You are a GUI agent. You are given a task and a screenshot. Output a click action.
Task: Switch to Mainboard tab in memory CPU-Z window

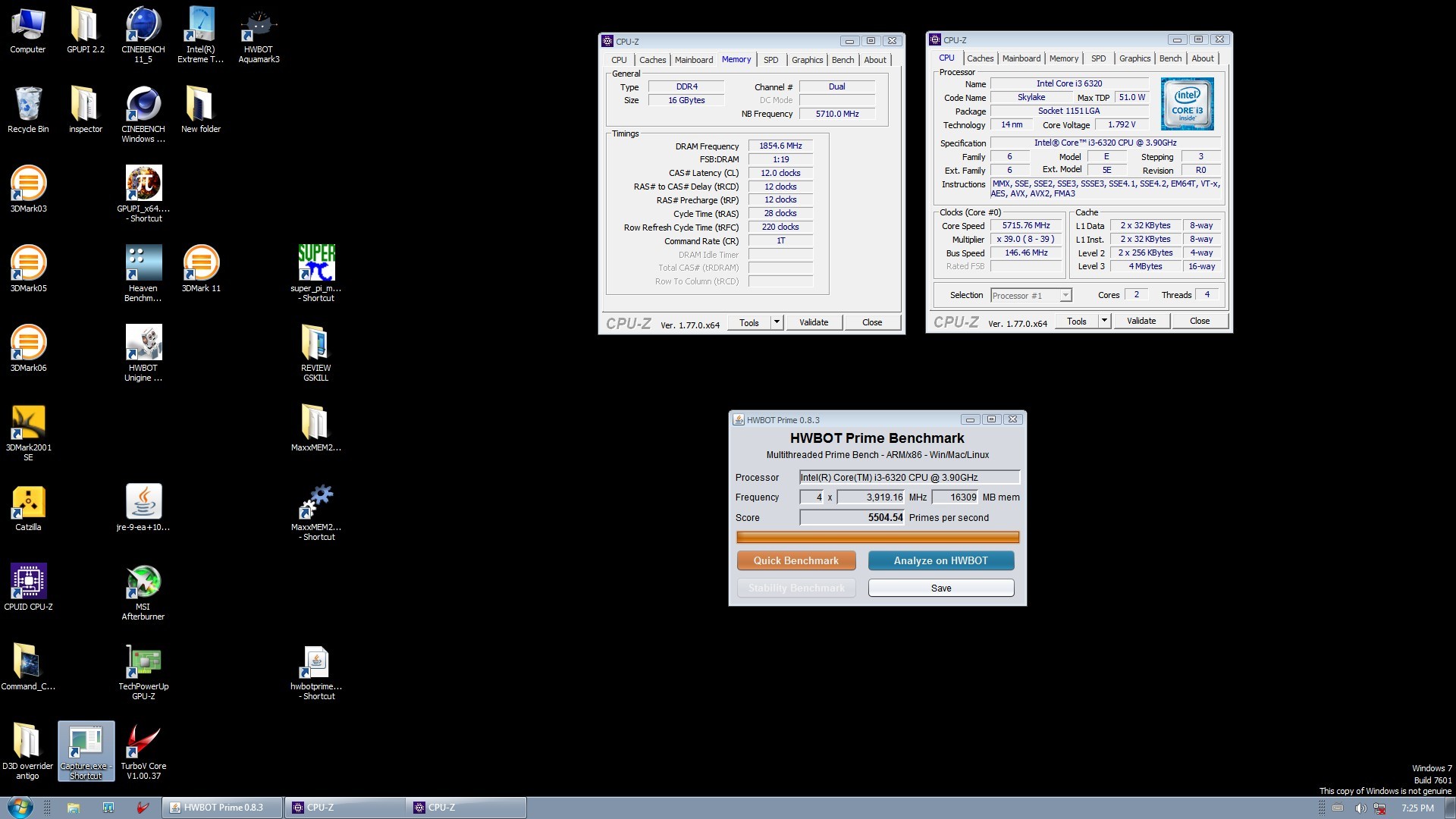point(693,60)
